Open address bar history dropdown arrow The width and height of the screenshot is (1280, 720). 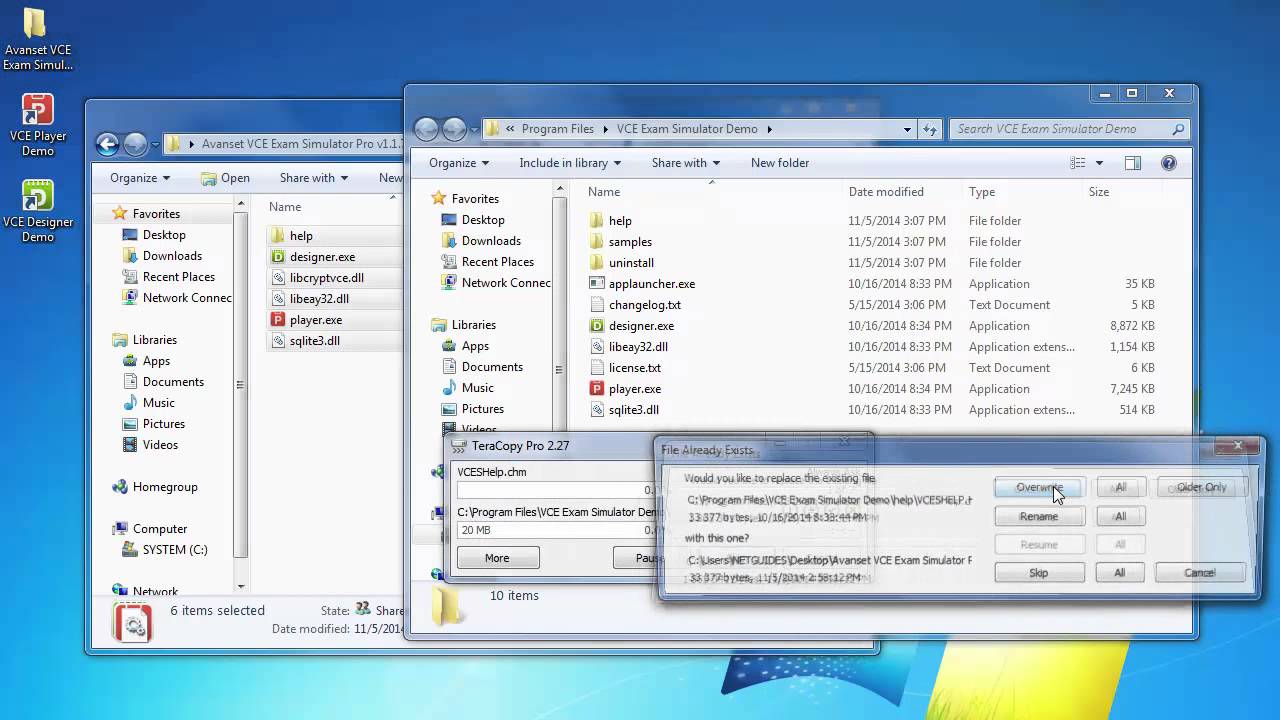(907, 129)
